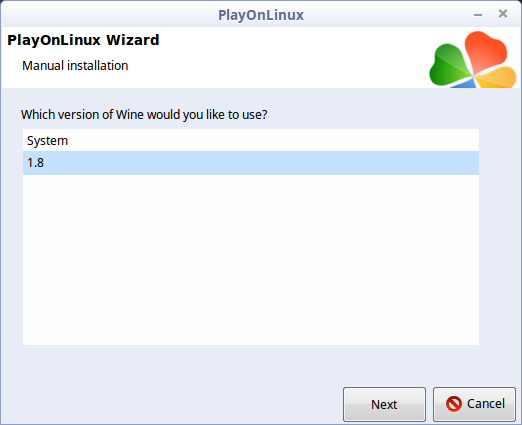
Task: Click the PlayOnLinux Wizard heading
Action: 83,40
